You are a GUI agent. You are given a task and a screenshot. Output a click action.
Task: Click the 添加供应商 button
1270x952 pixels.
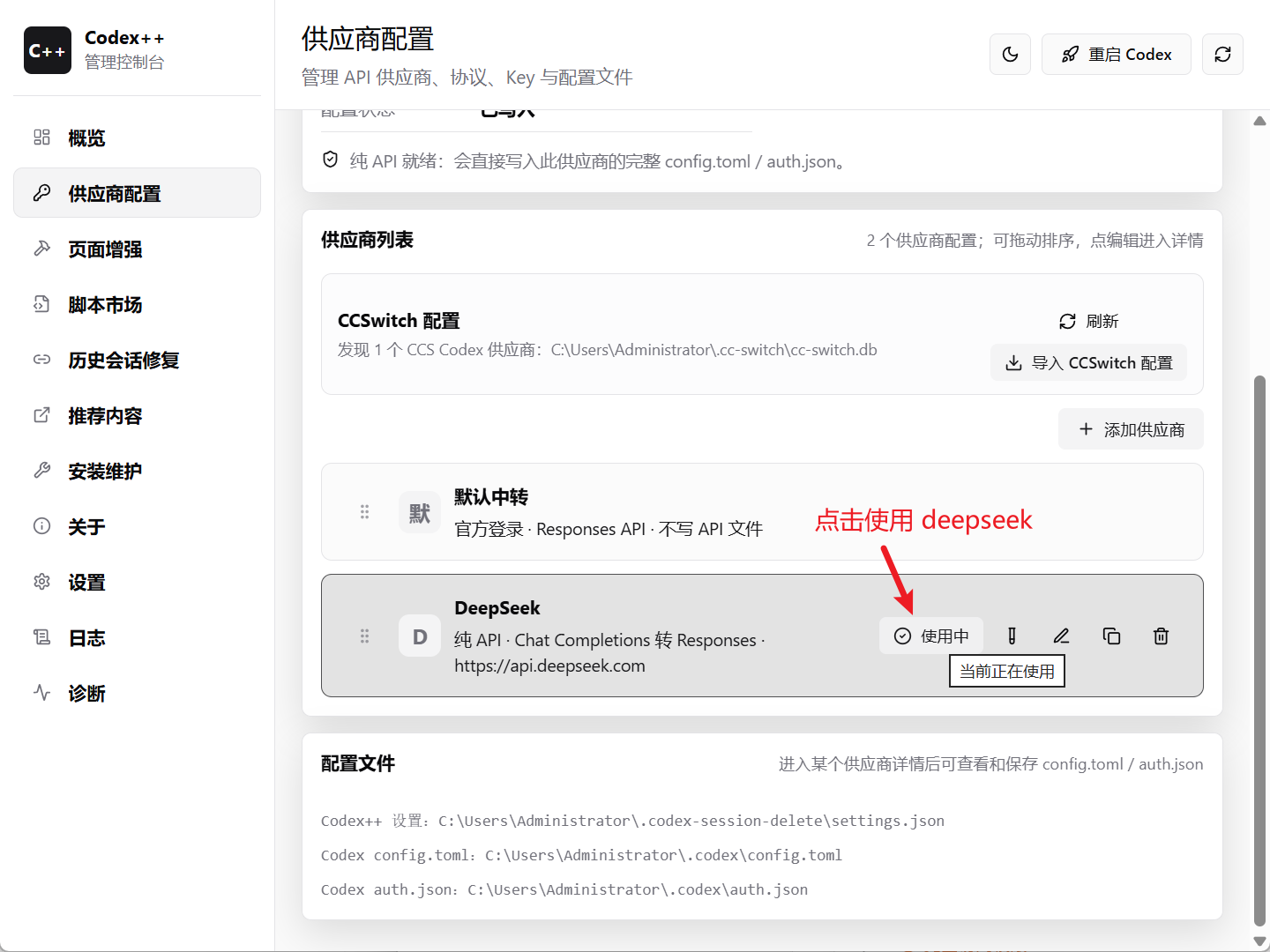(x=1132, y=429)
